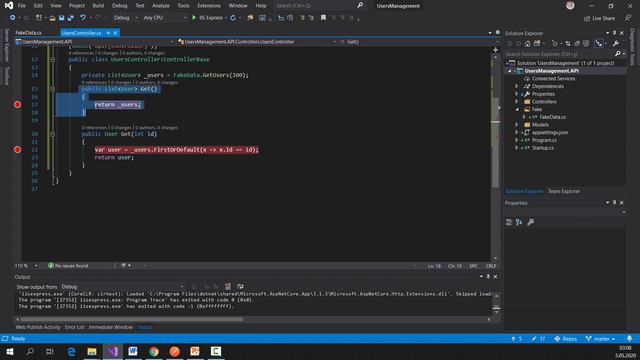This screenshot has height=360, width=640.
Task: Expand the Controllers folder
Action: tap(517, 102)
